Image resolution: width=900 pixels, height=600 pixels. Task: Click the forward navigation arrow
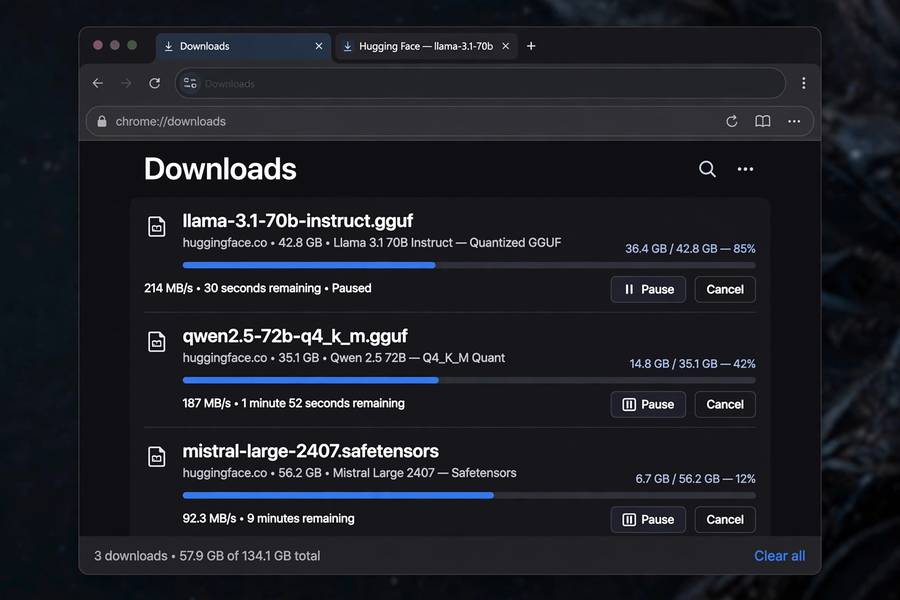click(x=126, y=83)
